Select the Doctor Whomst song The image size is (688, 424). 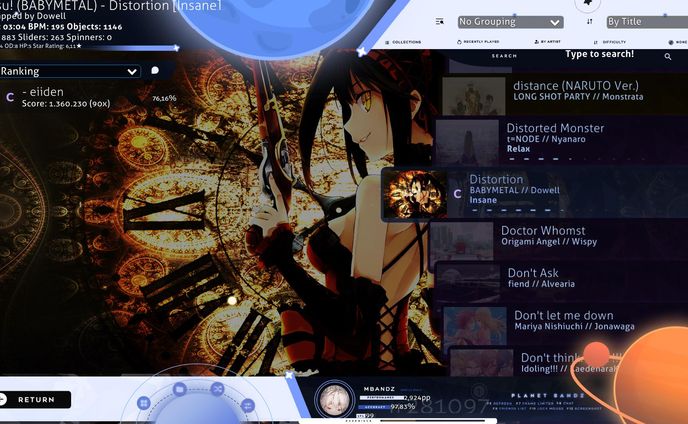click(558, 240)
